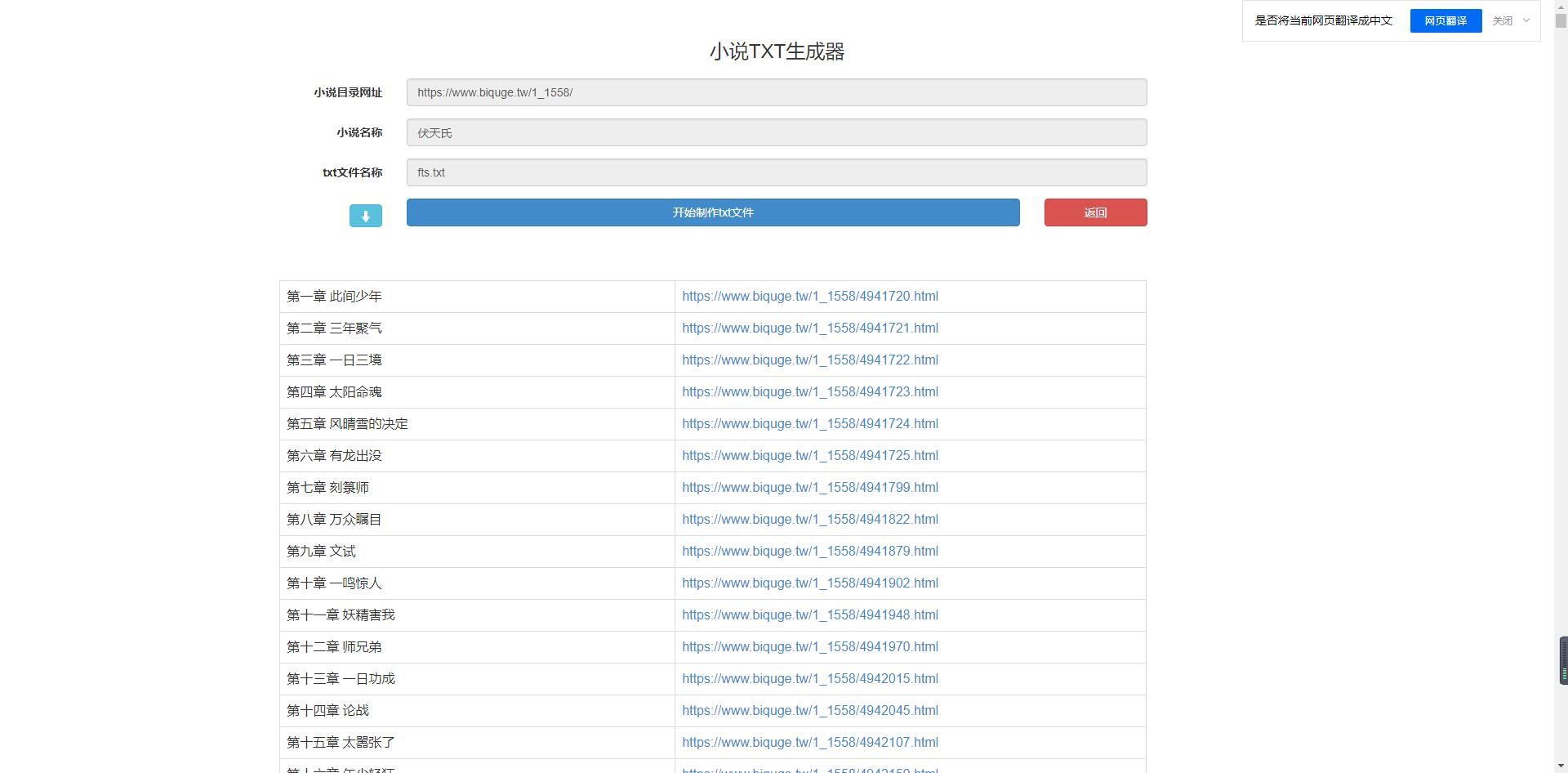Click the scrollbar up arrow
This screenshot has height=773, width=1568.
[x=1561, y=7]
